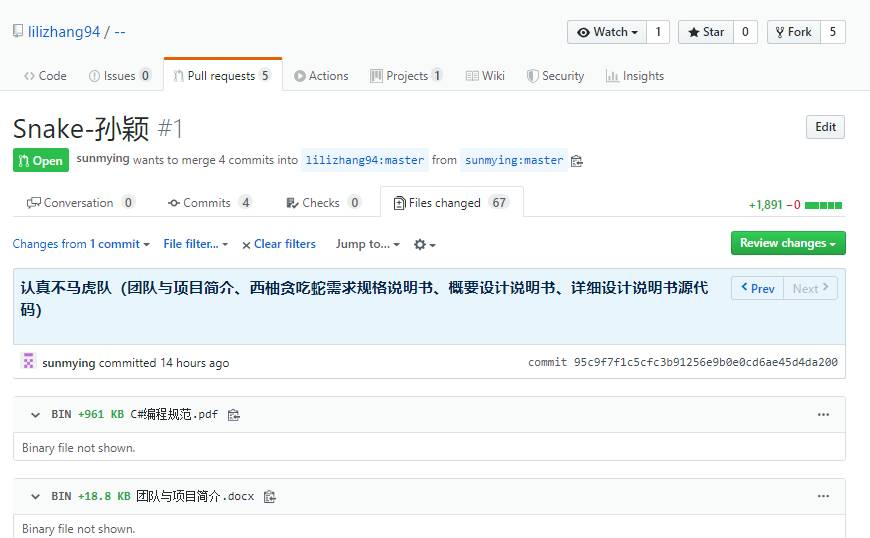This screenshot has width=870, height=538.
Task: Switch to the Commits tab
Action: point(210,203)
